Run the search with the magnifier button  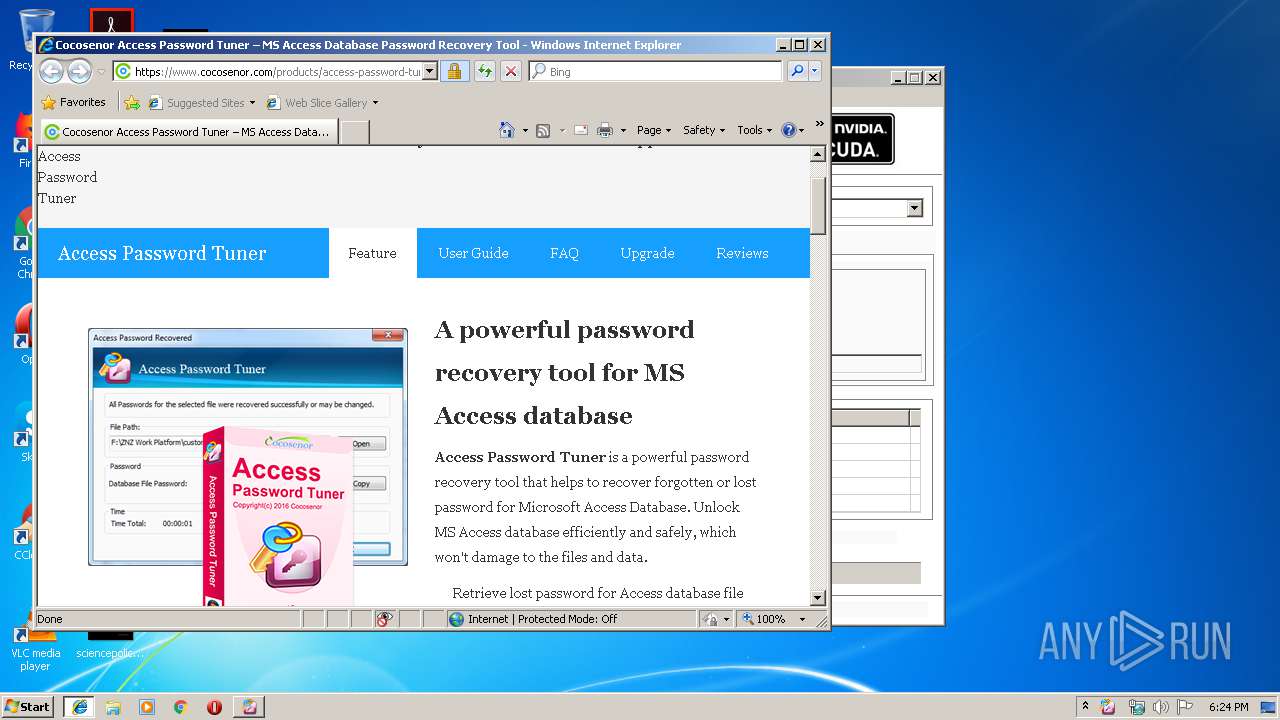pos(797,71)
